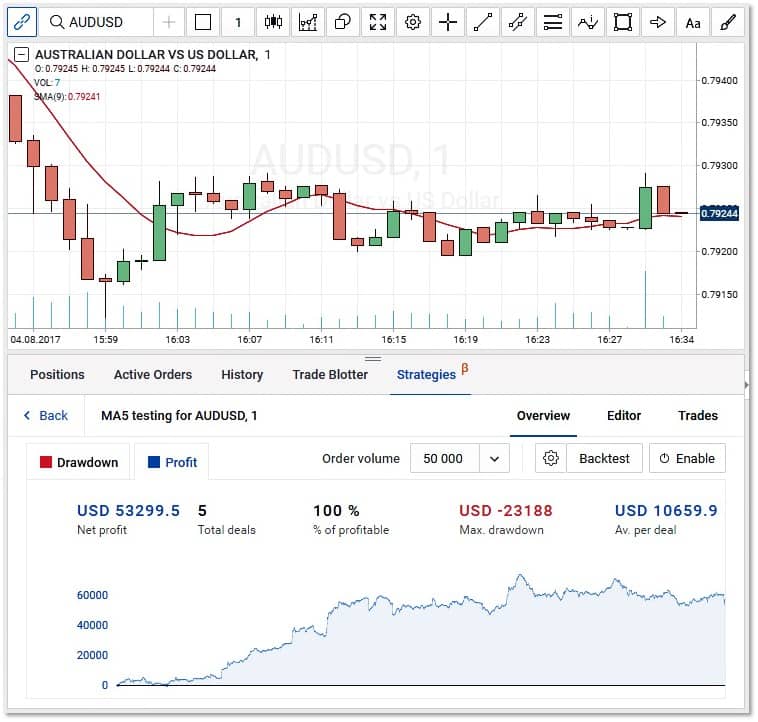Open the timeframe selector showing 1
Screen dimensions: 758x722
(238, 22)
